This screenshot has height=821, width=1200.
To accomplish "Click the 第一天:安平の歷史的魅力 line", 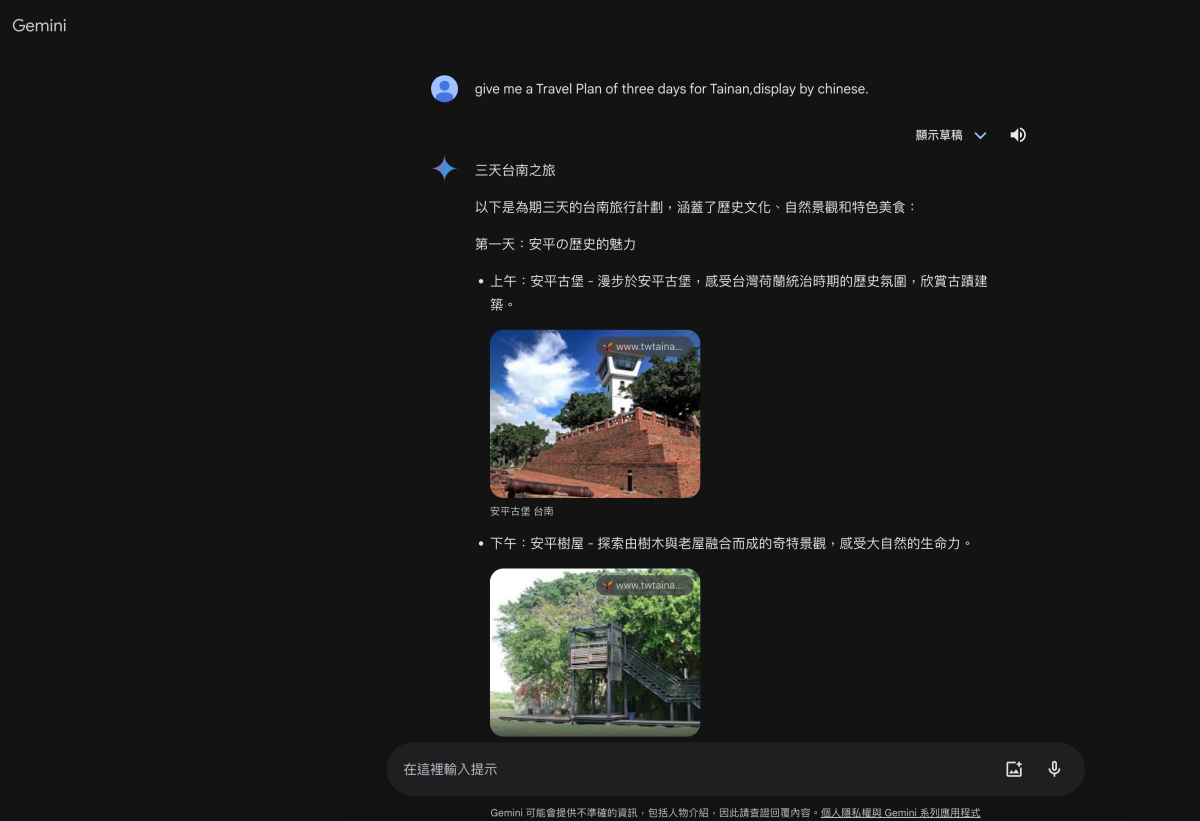I will point(555,244).
